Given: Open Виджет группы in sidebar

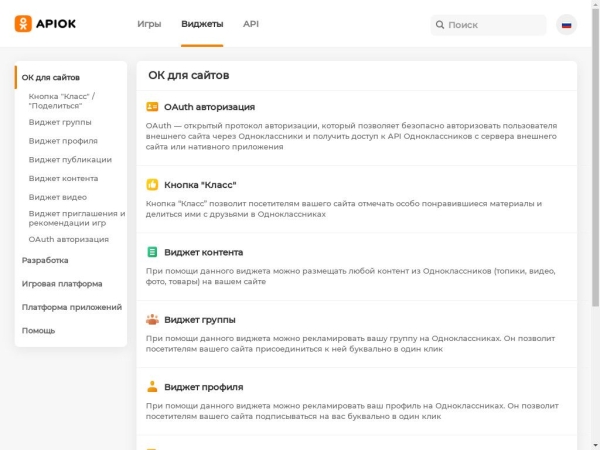Looking at the screenshot, I should [60, 122].
